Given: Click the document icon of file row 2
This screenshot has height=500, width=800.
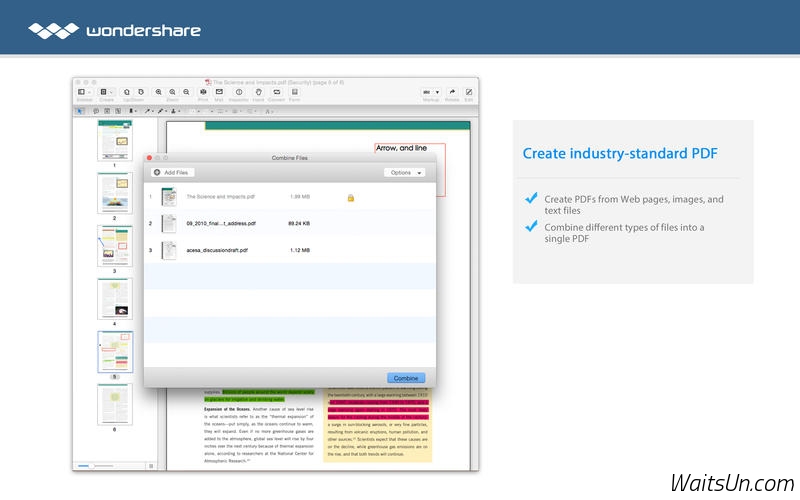Looking at the screenshot, I should coord(169,223).
